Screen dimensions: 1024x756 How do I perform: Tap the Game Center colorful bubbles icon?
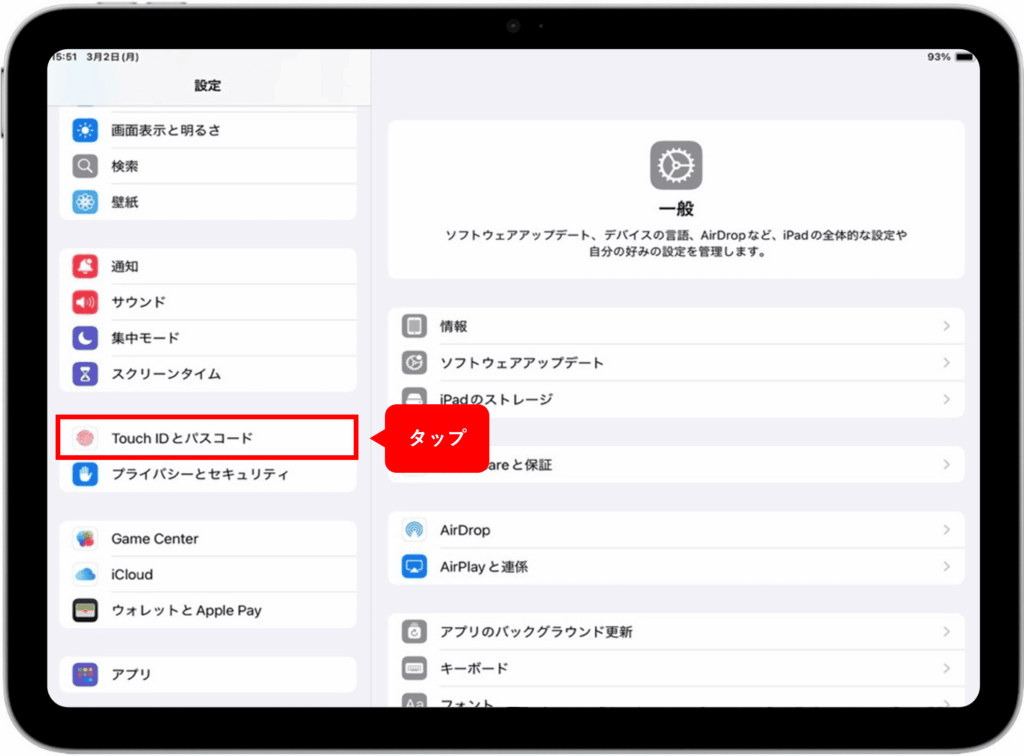click(x=85, y=539)
